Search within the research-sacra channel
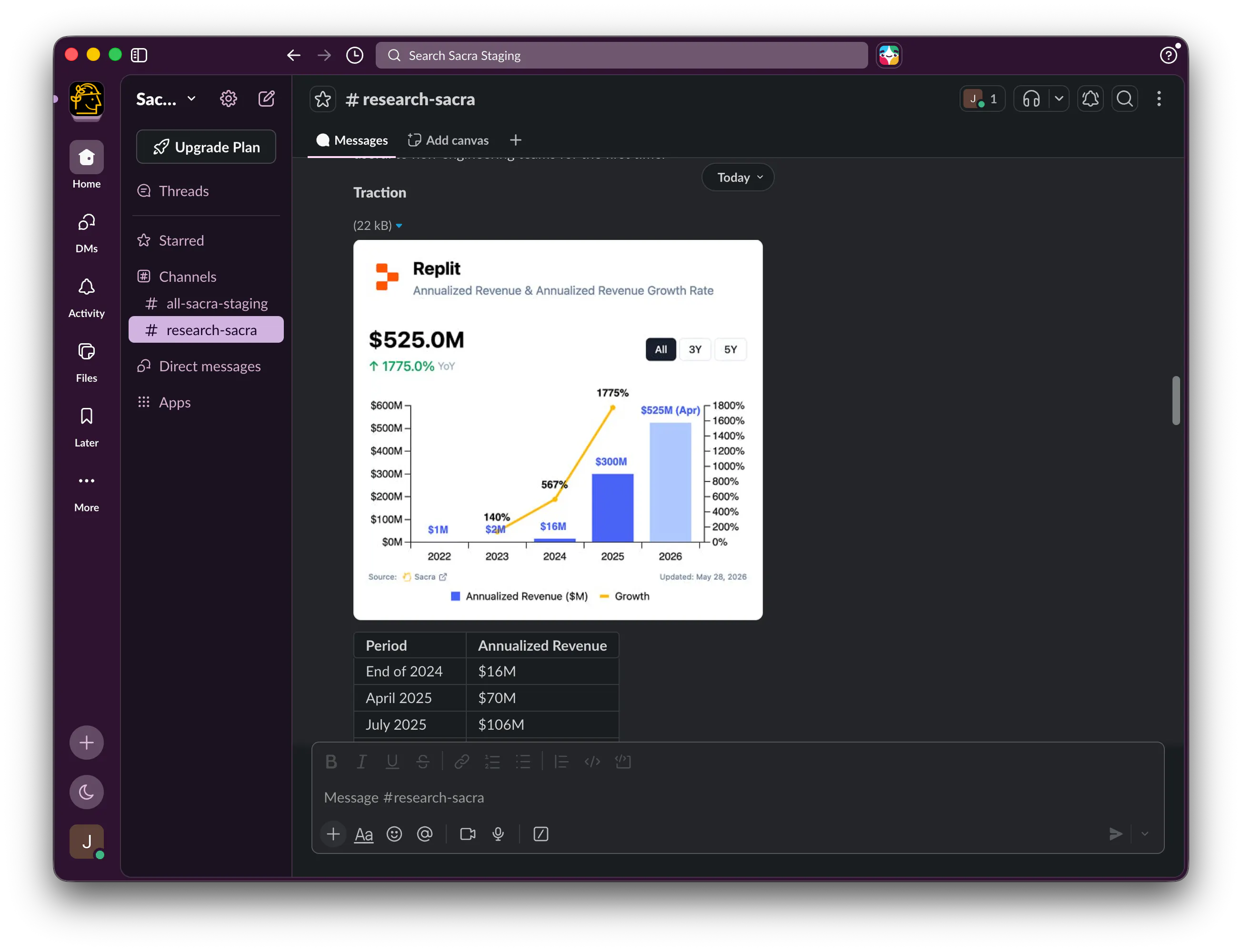1242x952 pixels. [x=1125, y=99]
